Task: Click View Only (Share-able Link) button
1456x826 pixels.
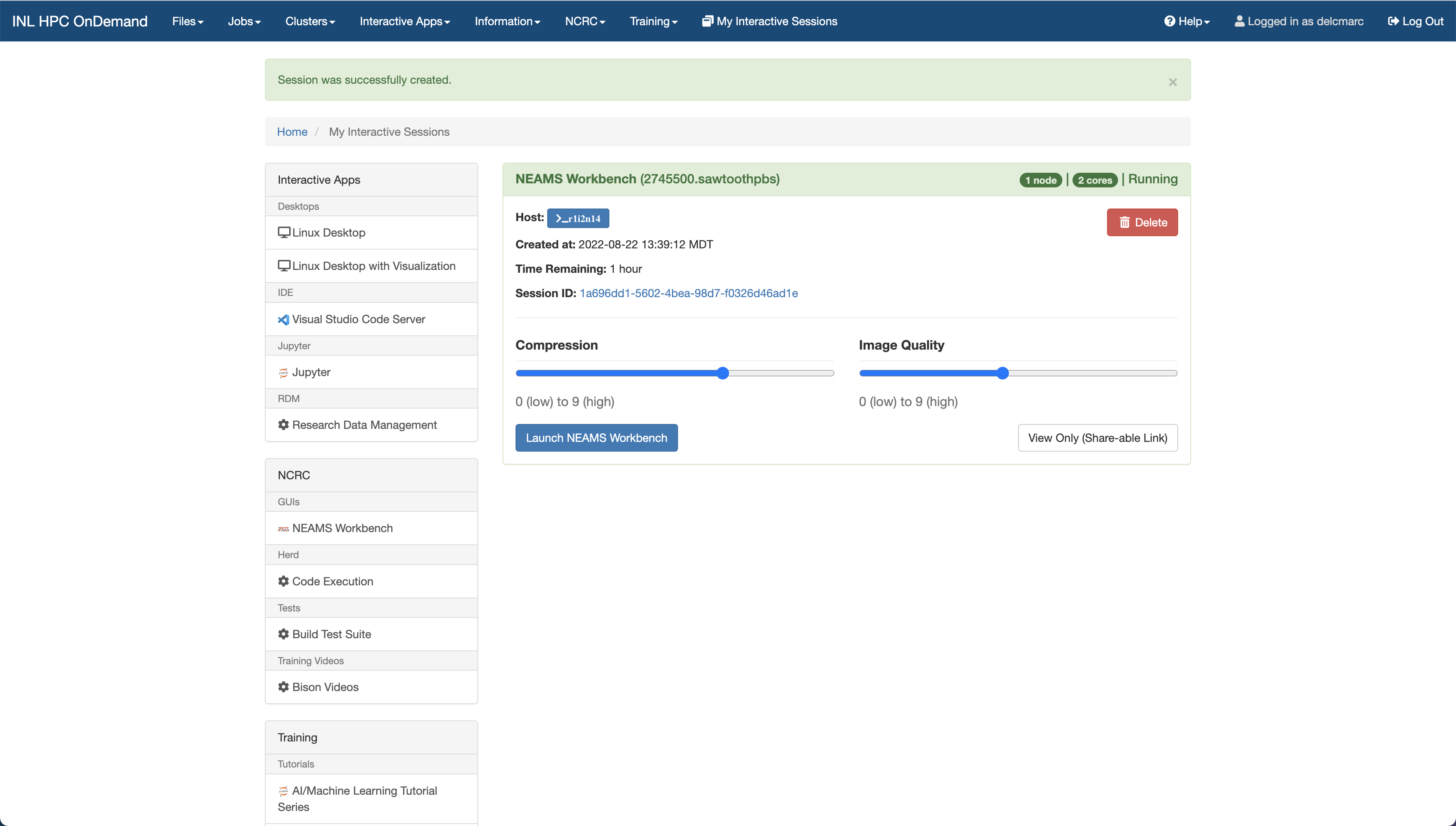Action: (1098, 438)
